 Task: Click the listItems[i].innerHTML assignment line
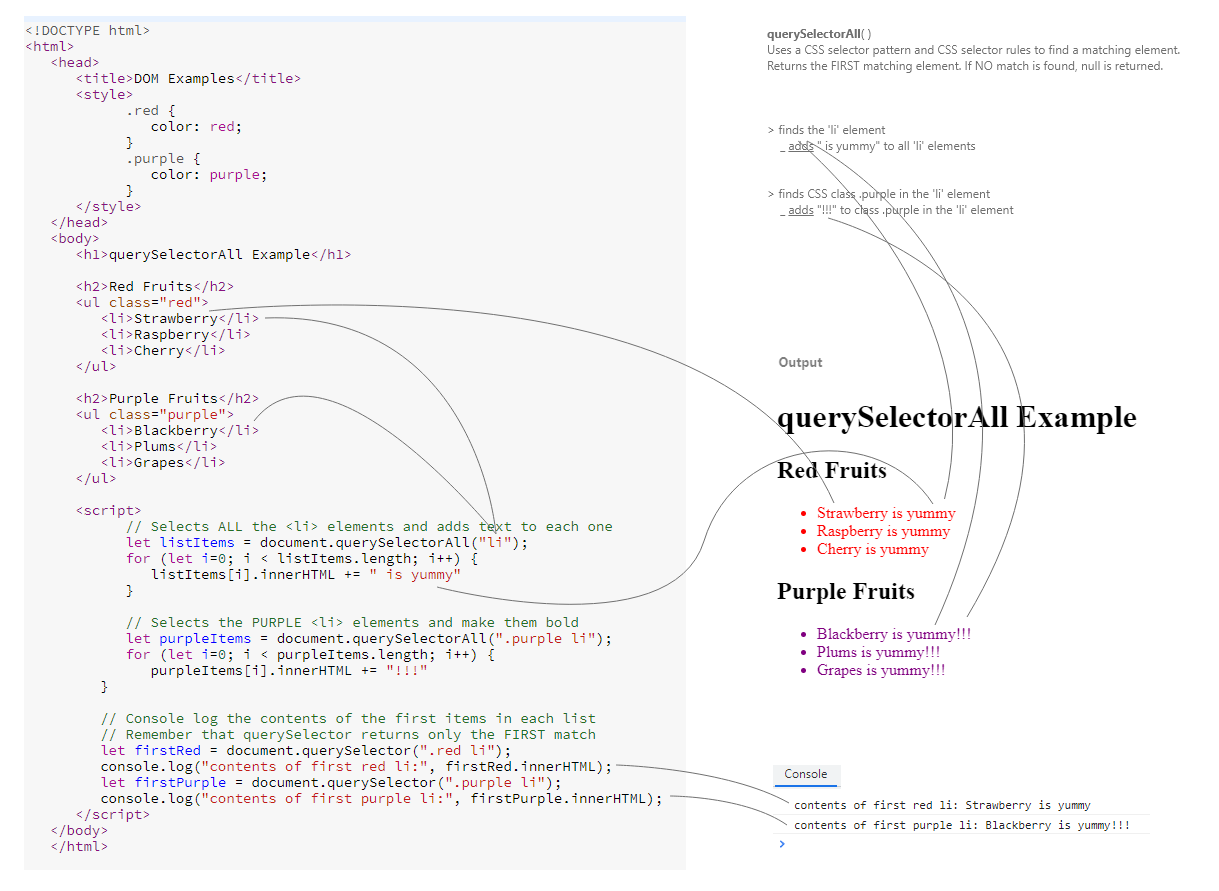pos(306,574)
